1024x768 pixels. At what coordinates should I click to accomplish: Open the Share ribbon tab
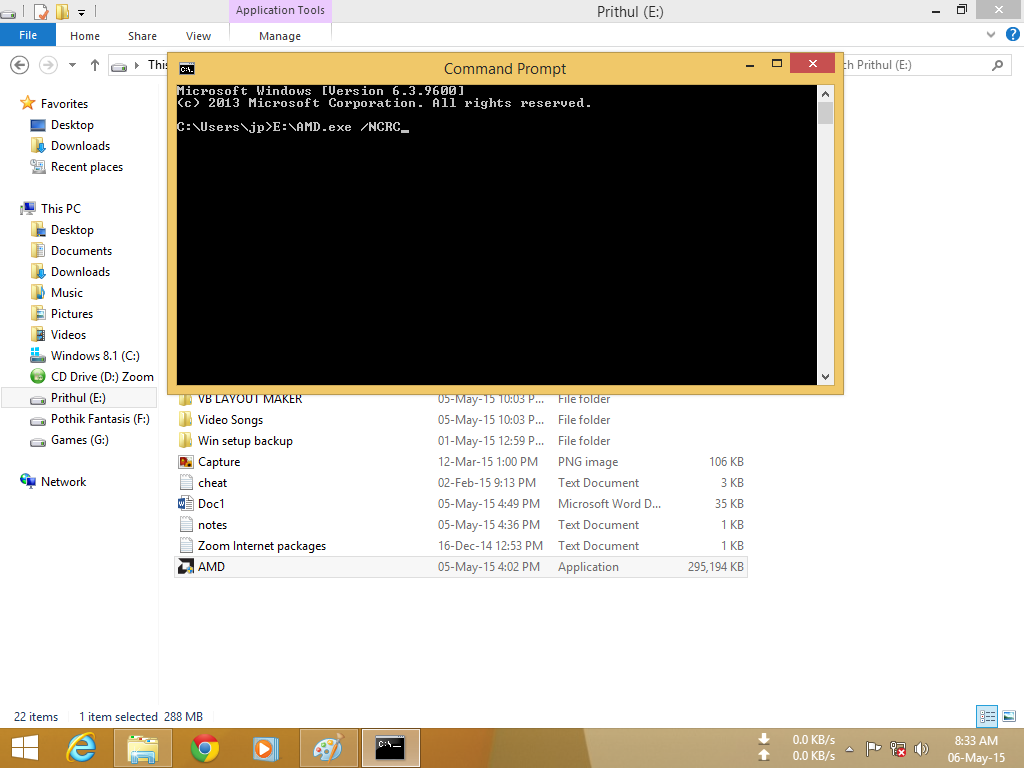click(142, 36)
